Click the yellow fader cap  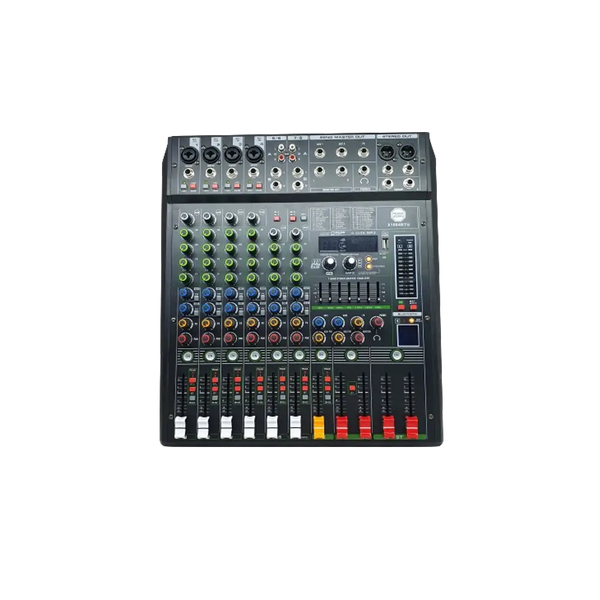click(x=319, y=427)
